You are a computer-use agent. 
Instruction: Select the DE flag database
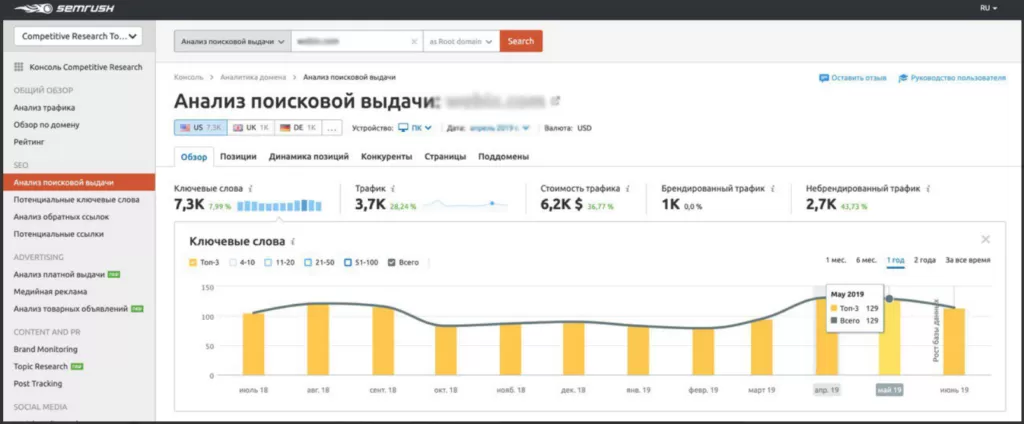coord(298,128)
